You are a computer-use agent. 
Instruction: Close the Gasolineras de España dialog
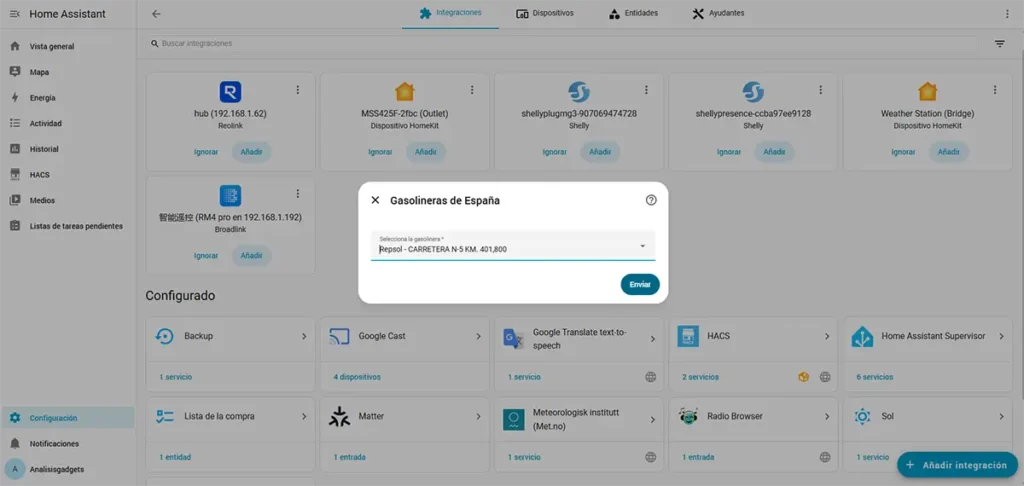pos(375,201)
